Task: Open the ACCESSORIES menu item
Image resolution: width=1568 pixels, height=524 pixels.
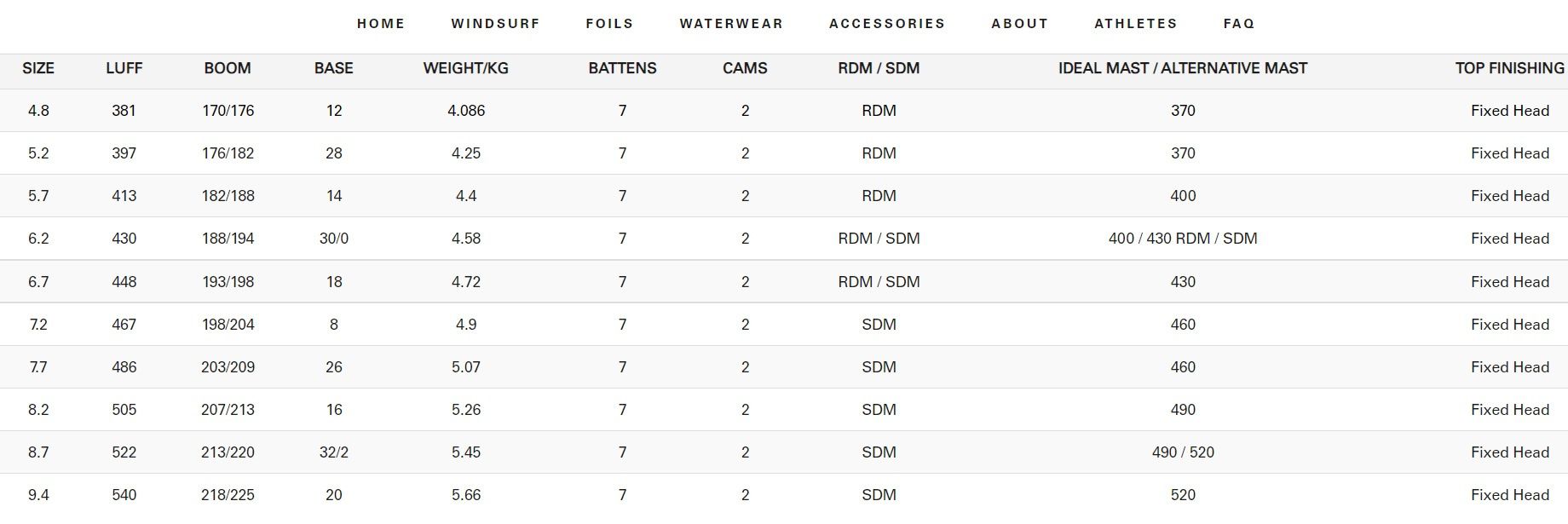Action: click(x=887, y=24)
